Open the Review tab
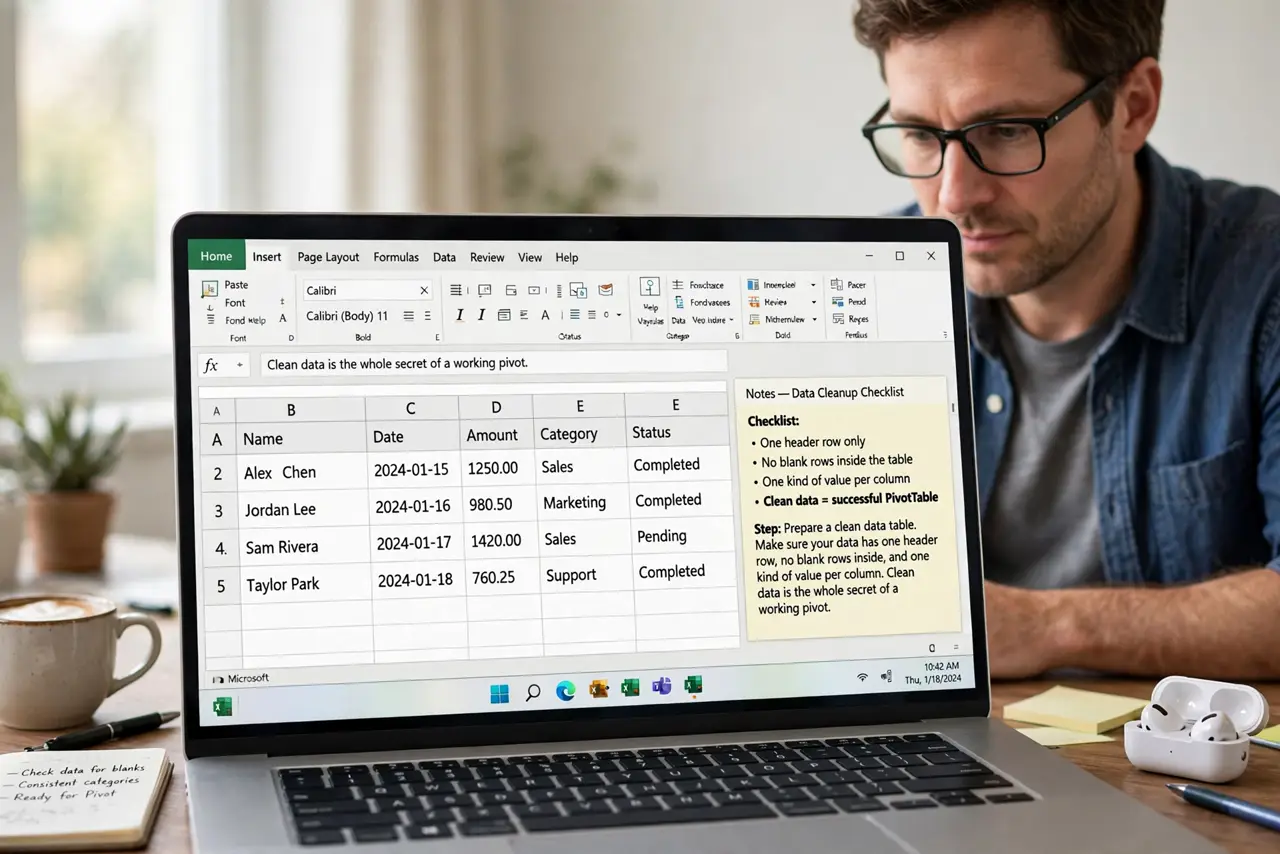The width and height of the screenshot is (1280, 854). tap(487, 257)
